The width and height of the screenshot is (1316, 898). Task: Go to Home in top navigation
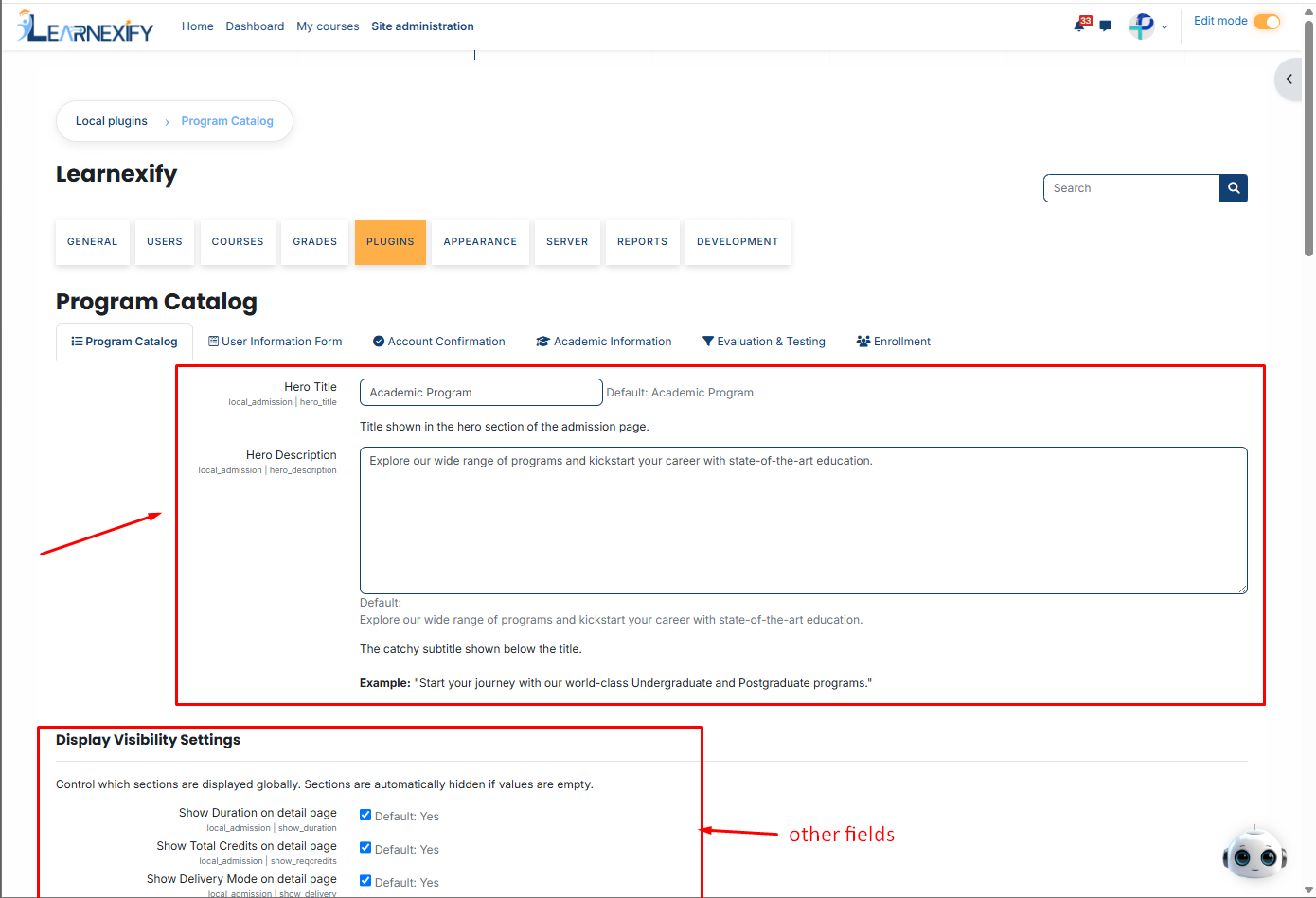tap(198, 26)
